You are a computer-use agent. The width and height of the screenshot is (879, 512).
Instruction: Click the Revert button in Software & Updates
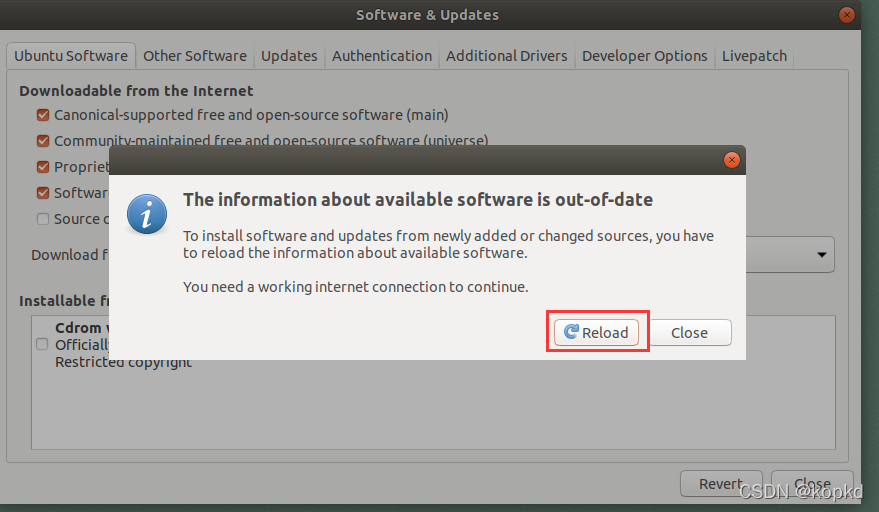pyautogui.click(x=721, y=483)
